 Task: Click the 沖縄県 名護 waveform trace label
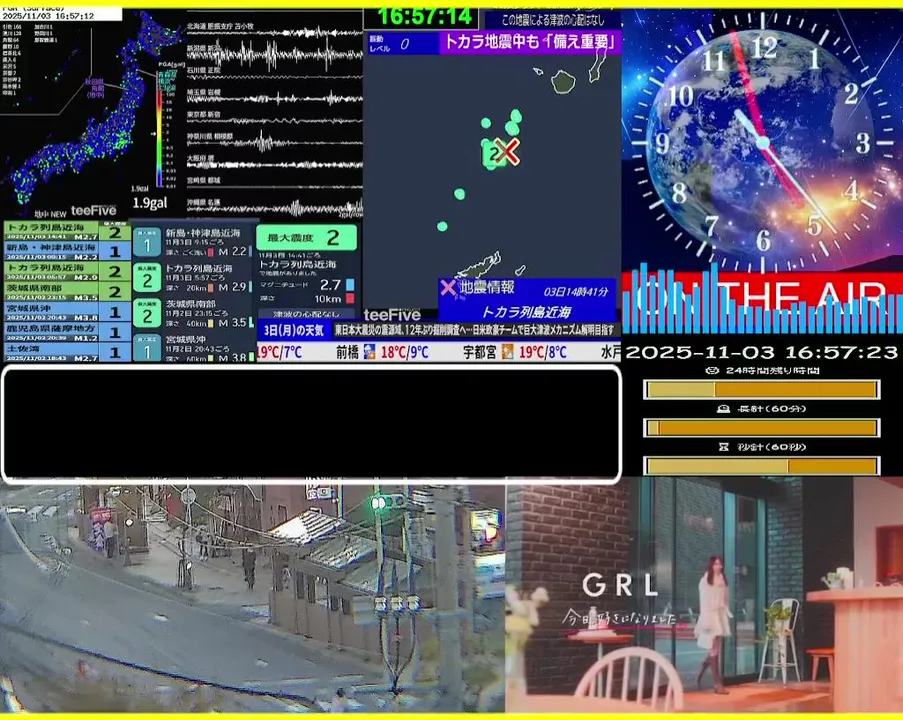(203, 202)
